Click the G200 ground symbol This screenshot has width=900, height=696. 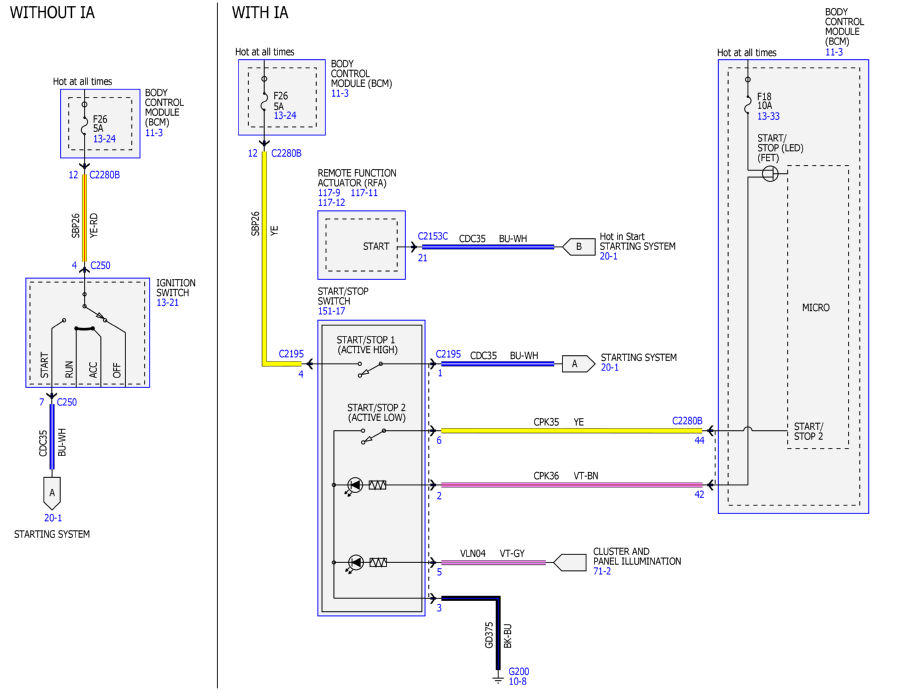498,679
